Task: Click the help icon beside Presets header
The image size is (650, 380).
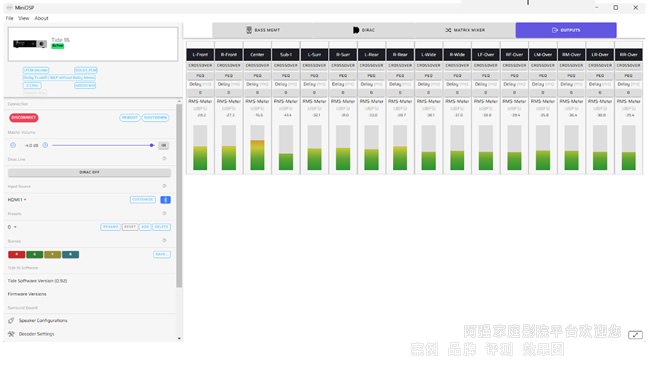Action: click(164, 213)
